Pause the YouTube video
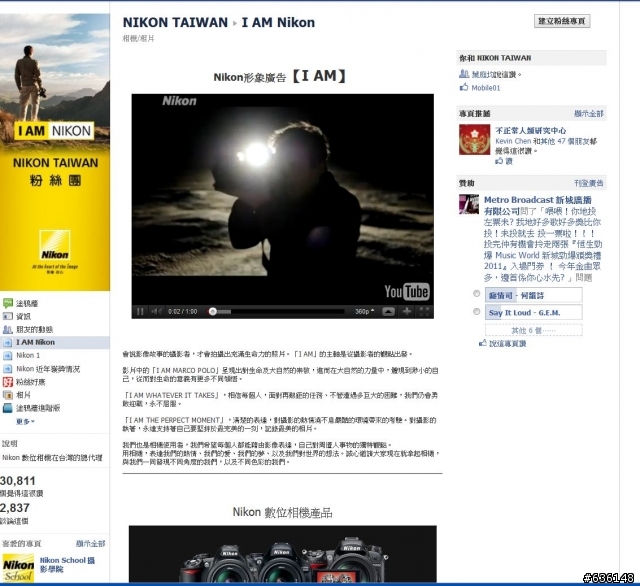The image size is (640, 586). (140, 311)
